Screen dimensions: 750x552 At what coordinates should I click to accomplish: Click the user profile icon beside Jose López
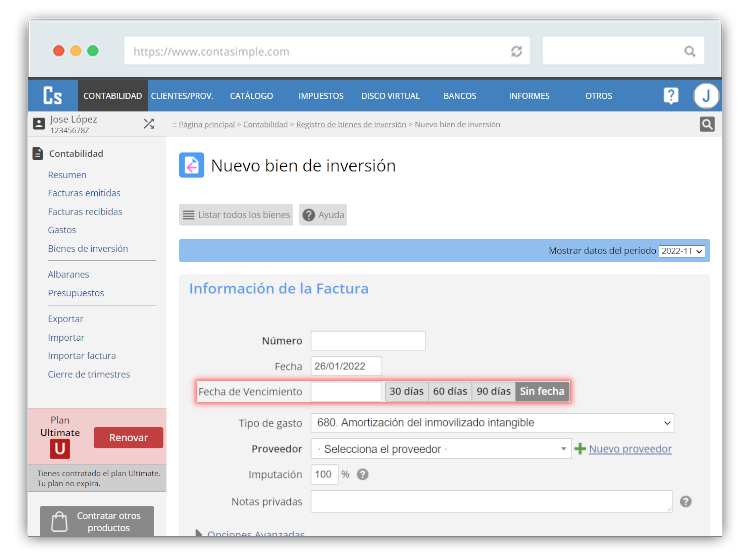point(39,124)
